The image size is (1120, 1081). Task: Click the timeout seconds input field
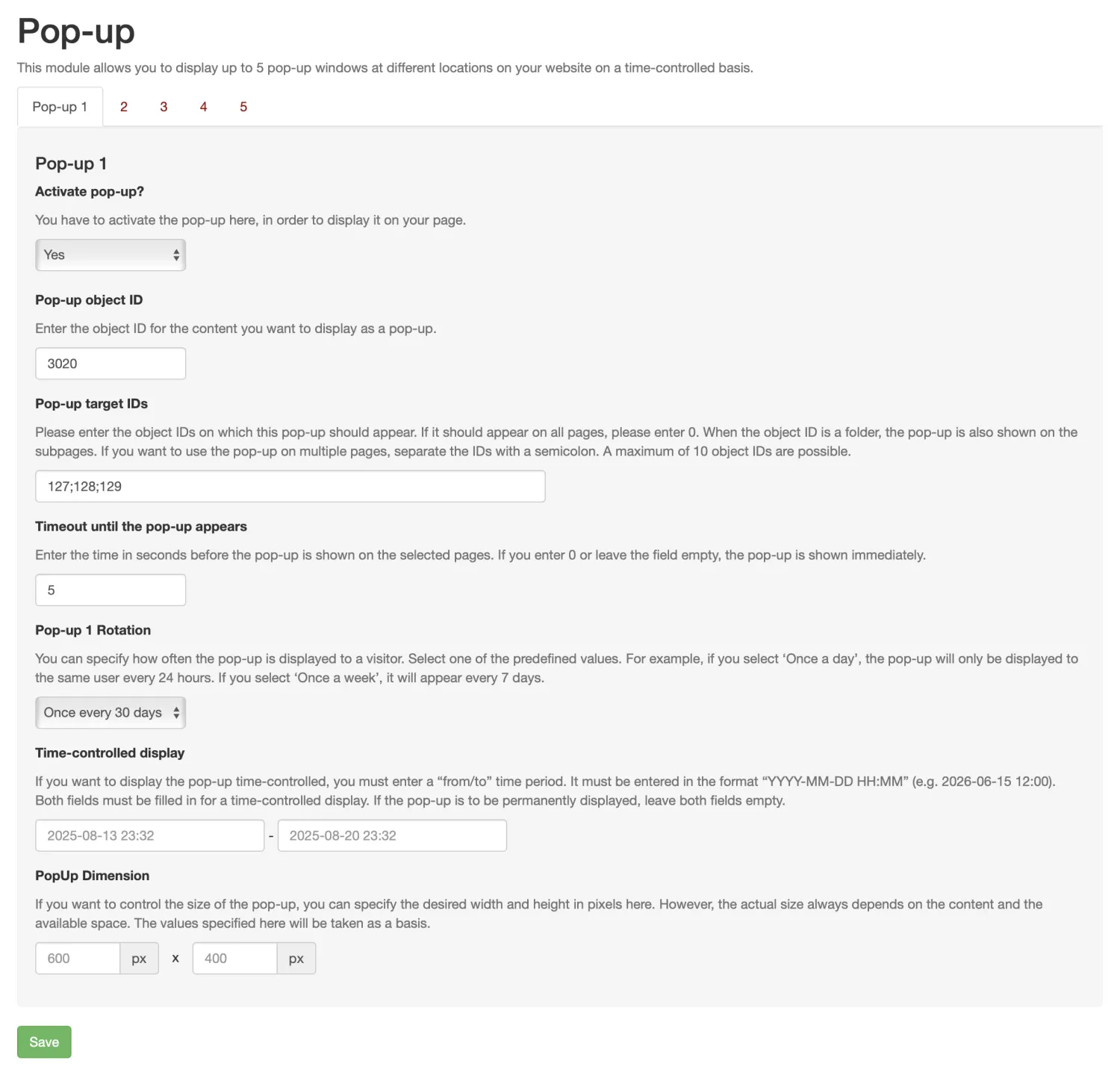pos(111,591)
